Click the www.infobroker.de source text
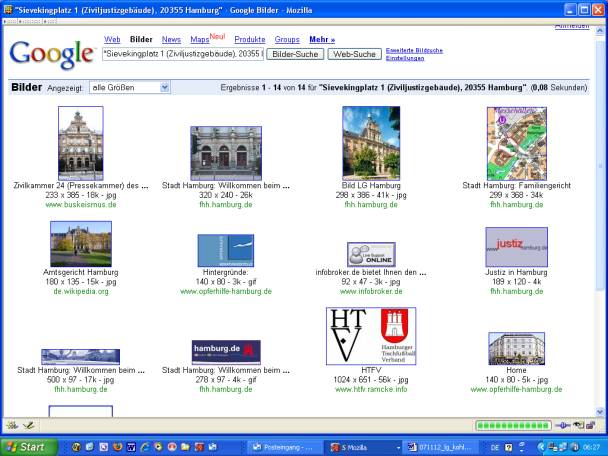The width and height of the screenshot is (608, 456). [x=371, y=292]
